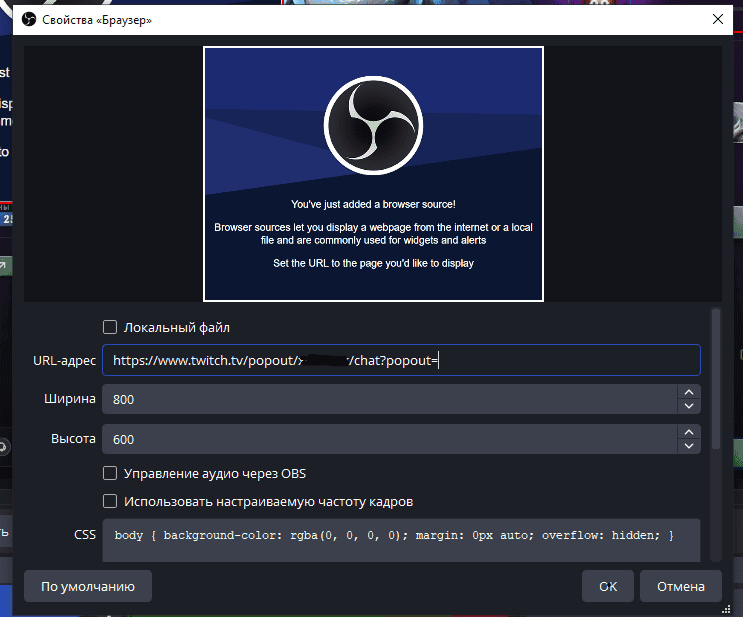
Task: Increase Высота with the up arrow
Action: [688, 432]
